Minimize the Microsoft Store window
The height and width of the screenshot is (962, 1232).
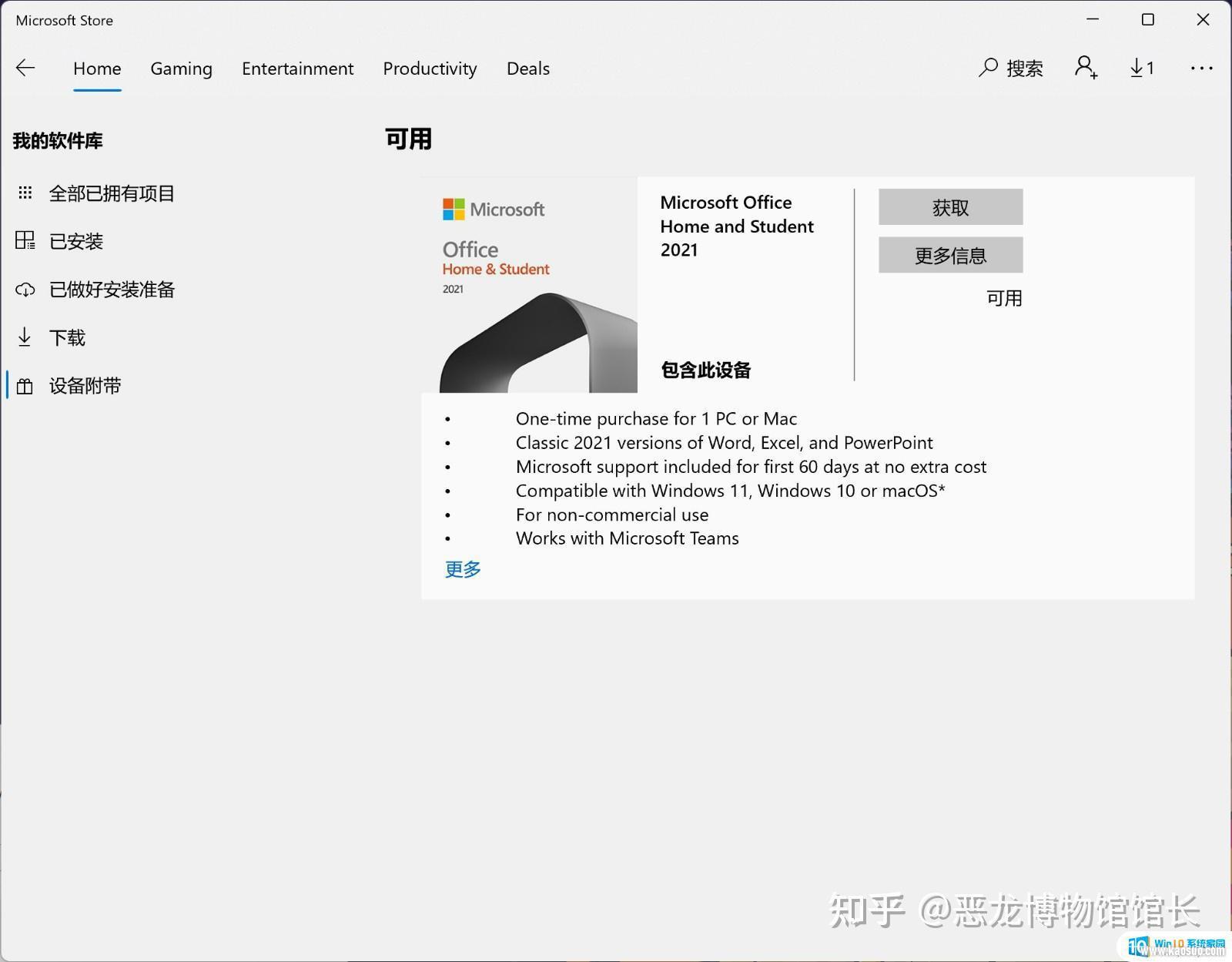(x=1093, y=19)
